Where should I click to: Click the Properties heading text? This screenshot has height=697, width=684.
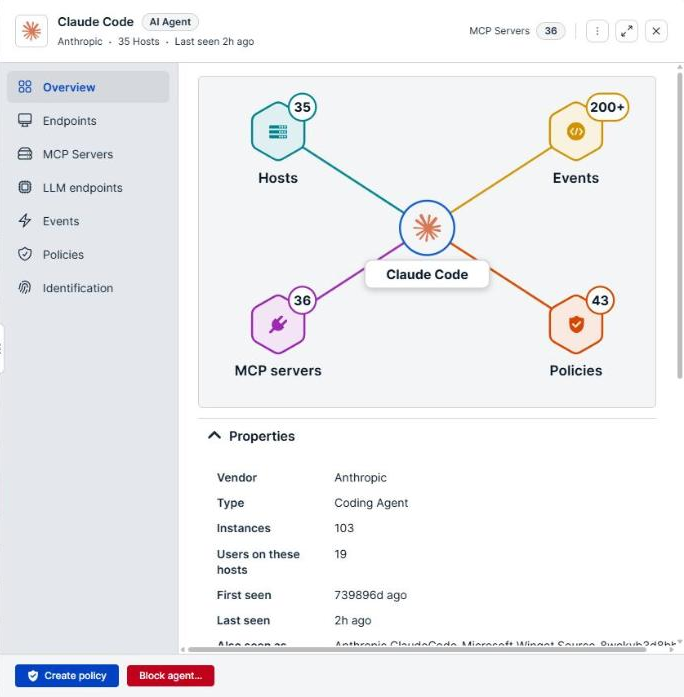point(262,436)
